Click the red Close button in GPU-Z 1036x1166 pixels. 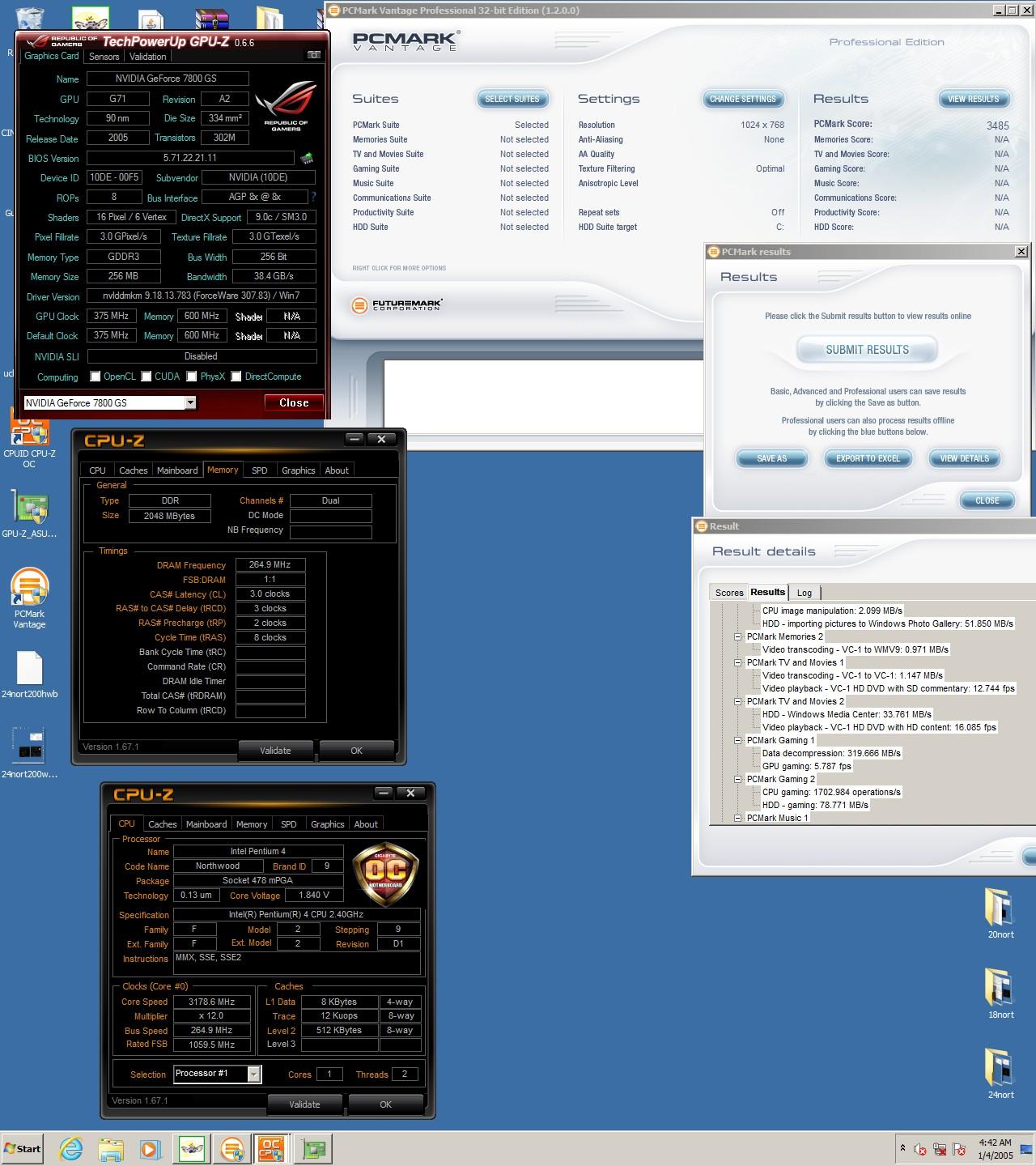coord(294,402)
